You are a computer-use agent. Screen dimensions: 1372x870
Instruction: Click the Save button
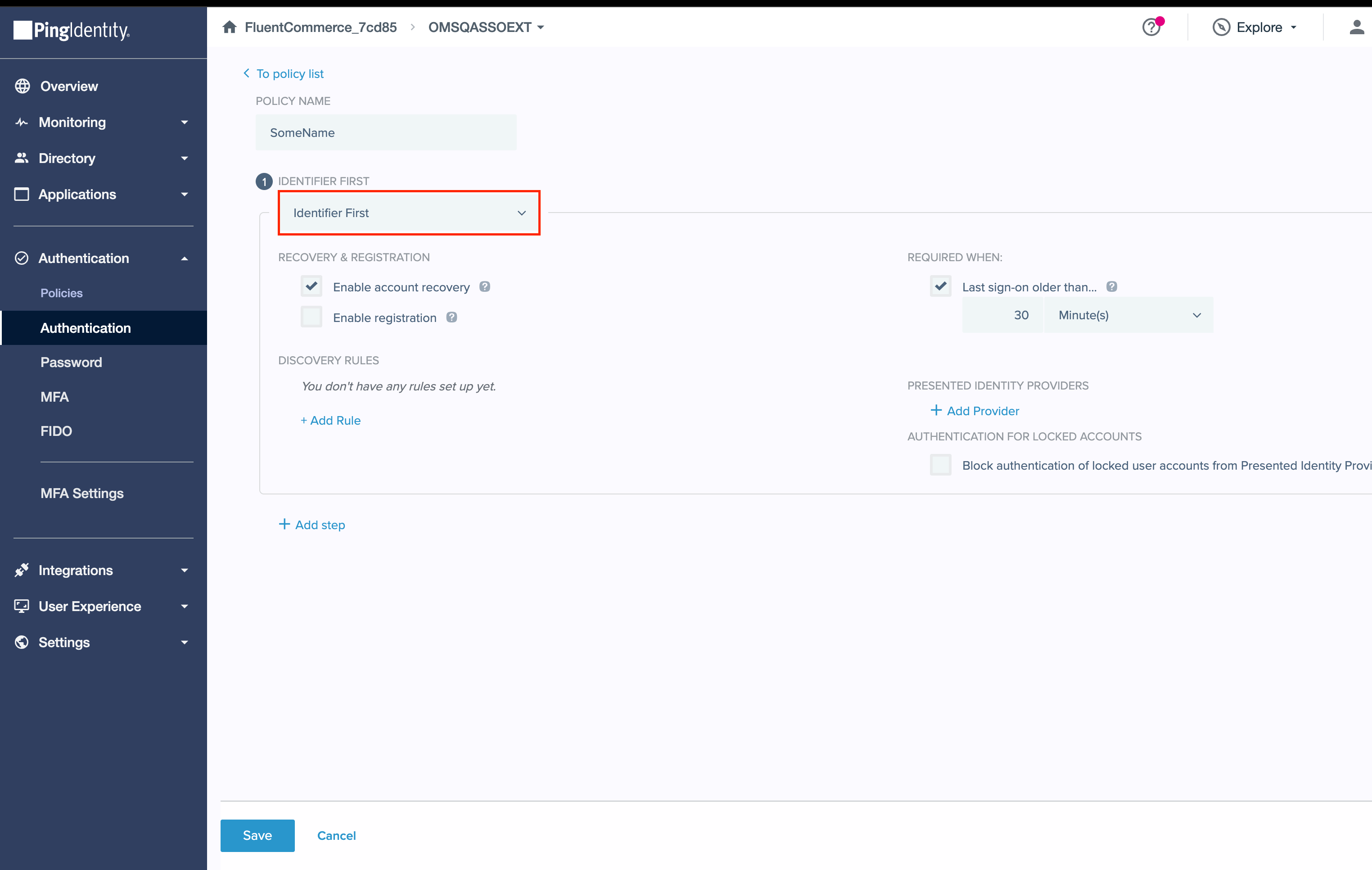[257, 835]
